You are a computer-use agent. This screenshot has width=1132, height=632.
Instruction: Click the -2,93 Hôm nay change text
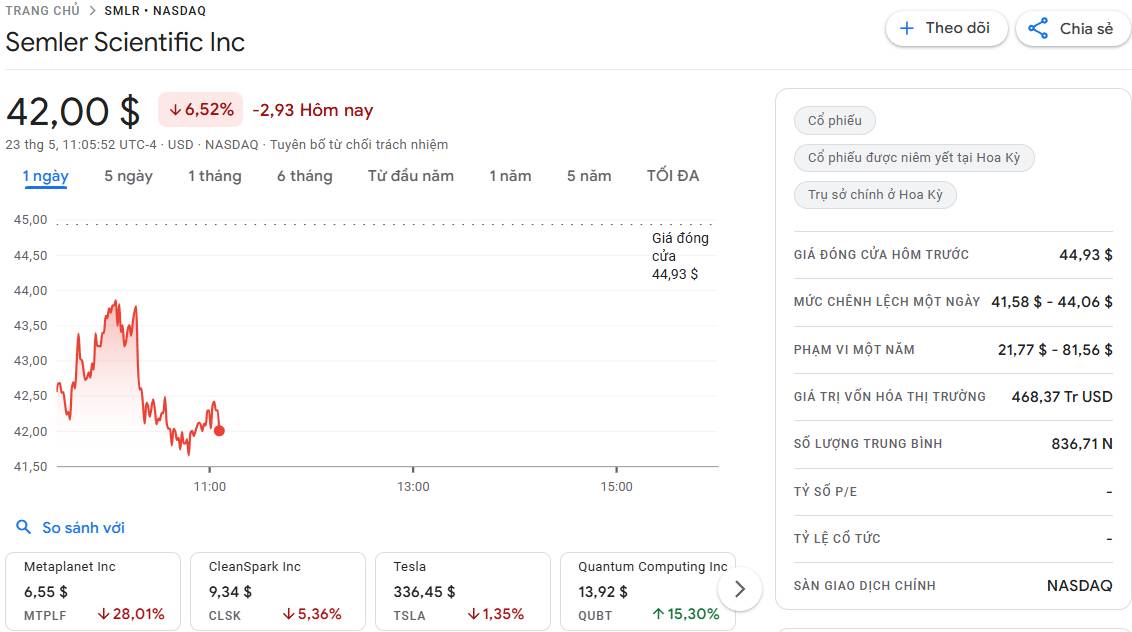tap(313, 111)
